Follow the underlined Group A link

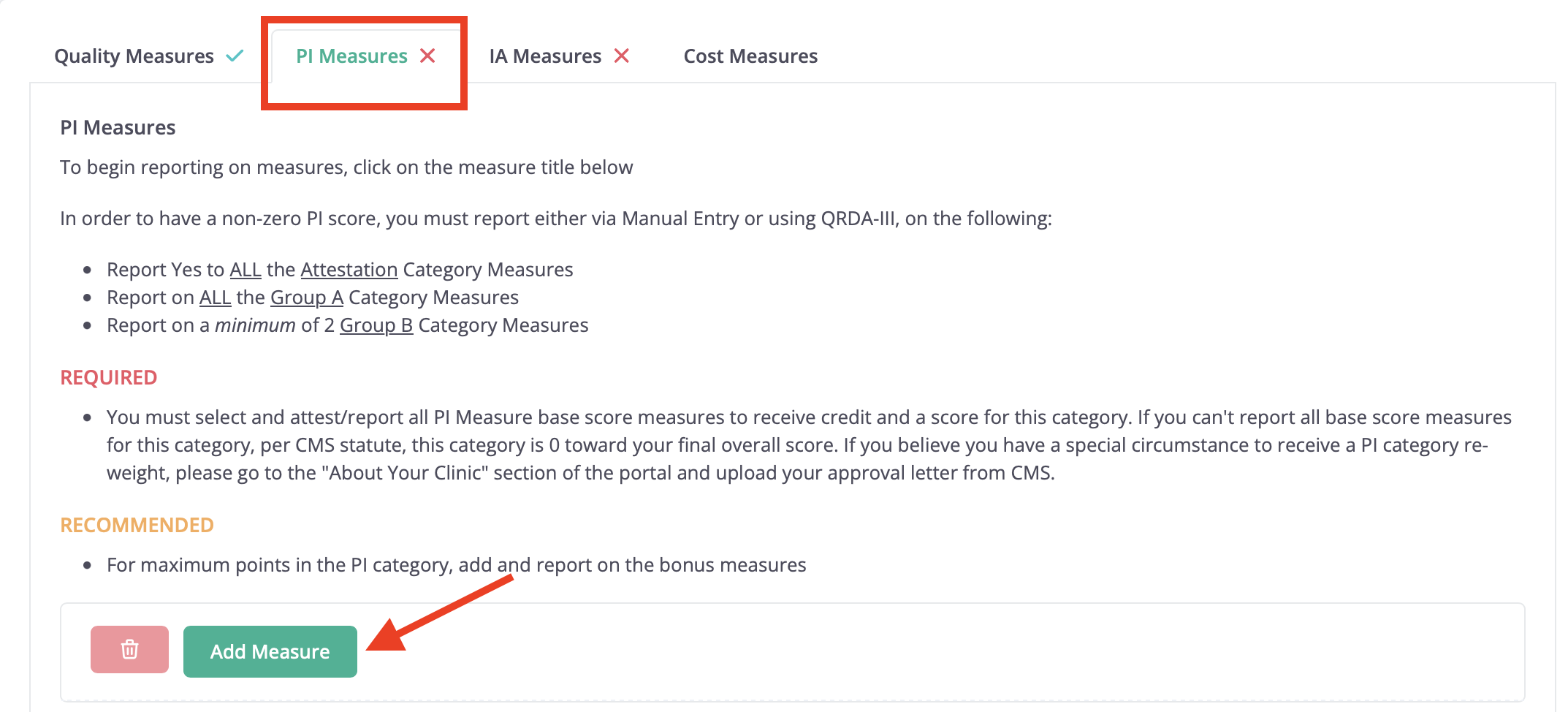[307, 298]
